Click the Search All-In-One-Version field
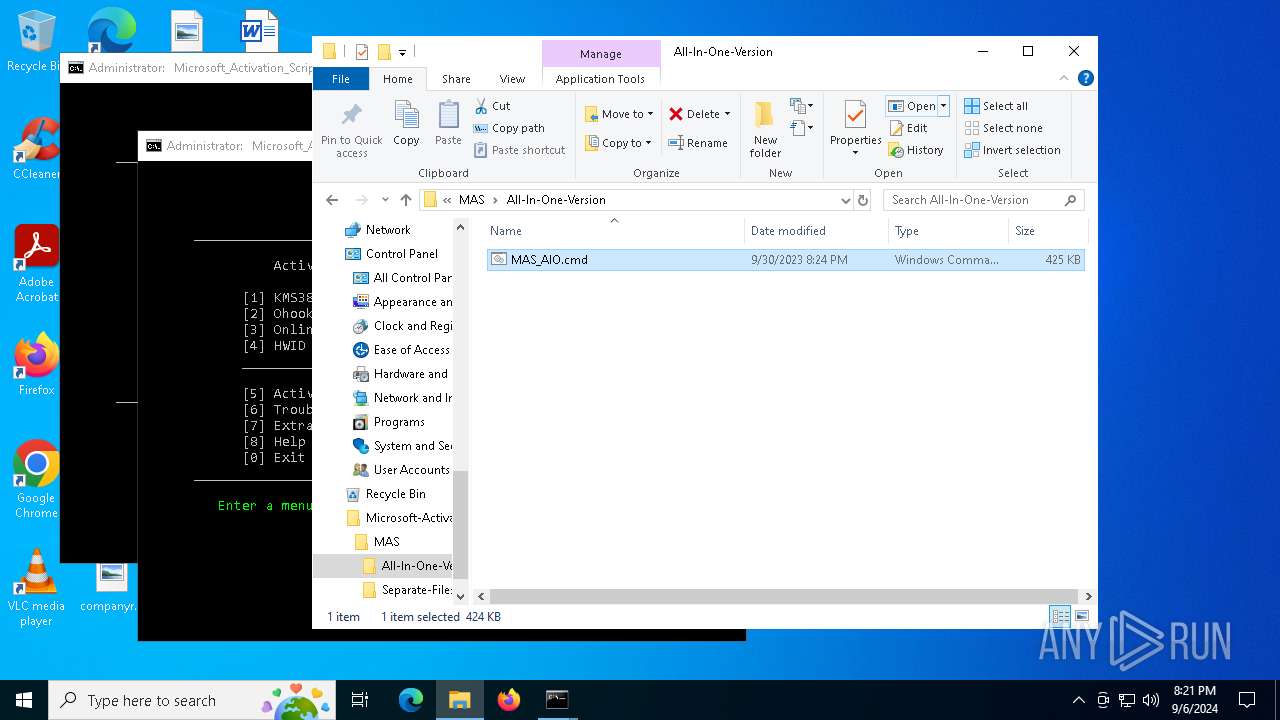 (x=983, y=200)
